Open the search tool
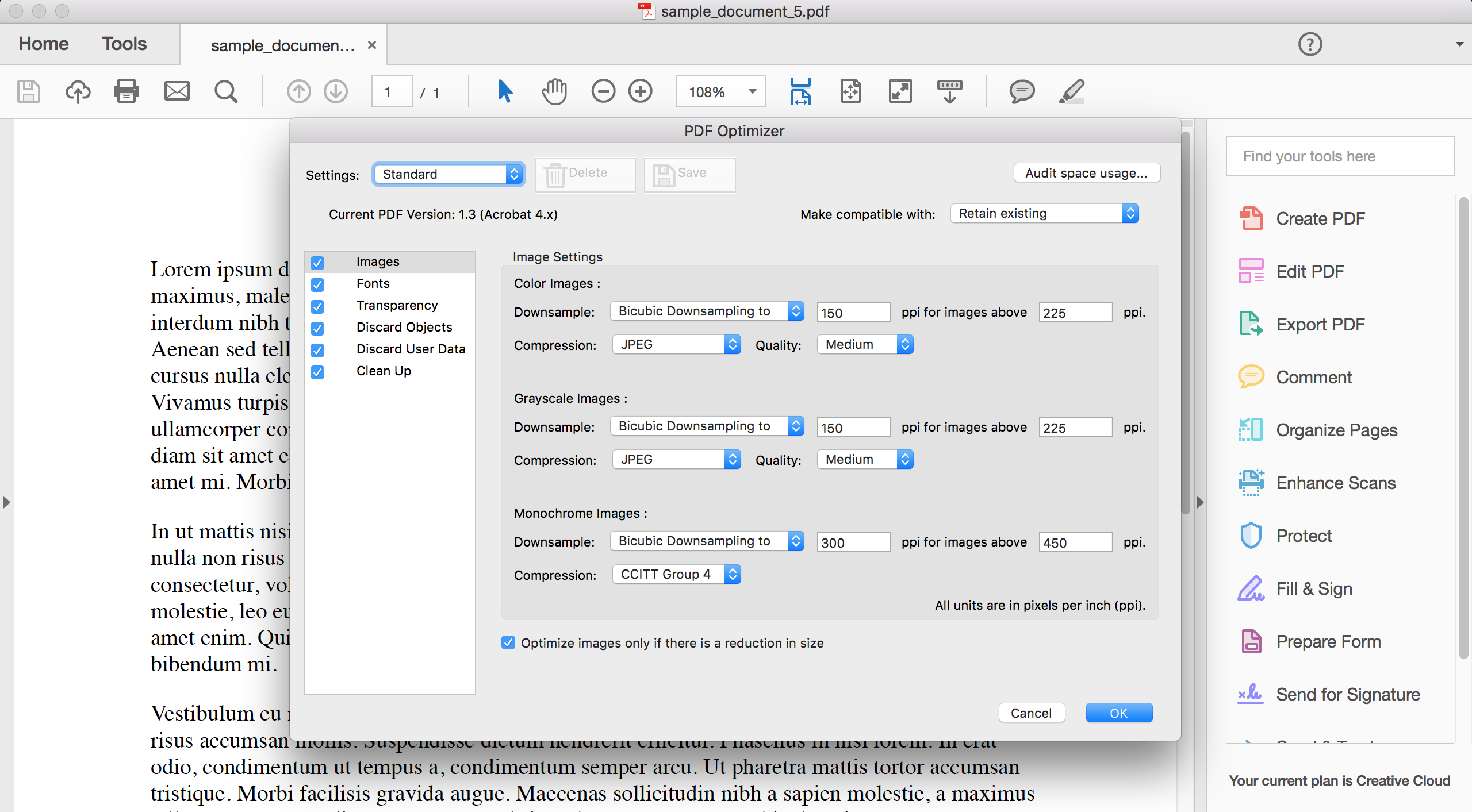 (x=225, y=91)
